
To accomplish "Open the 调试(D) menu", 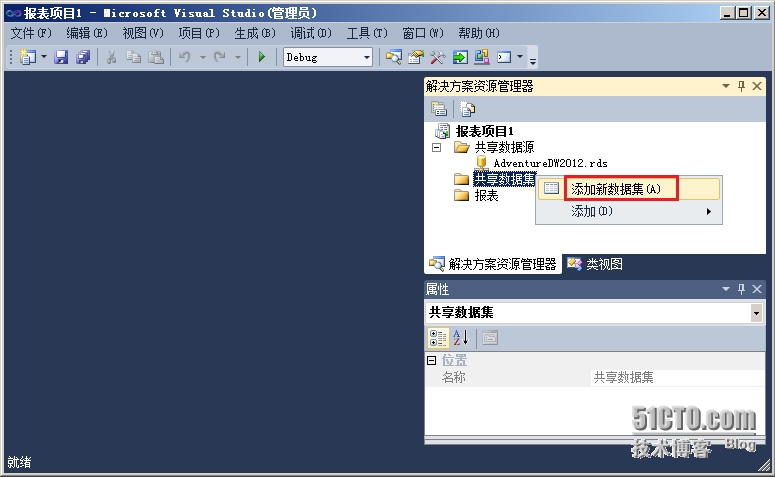I will (311, 33).
